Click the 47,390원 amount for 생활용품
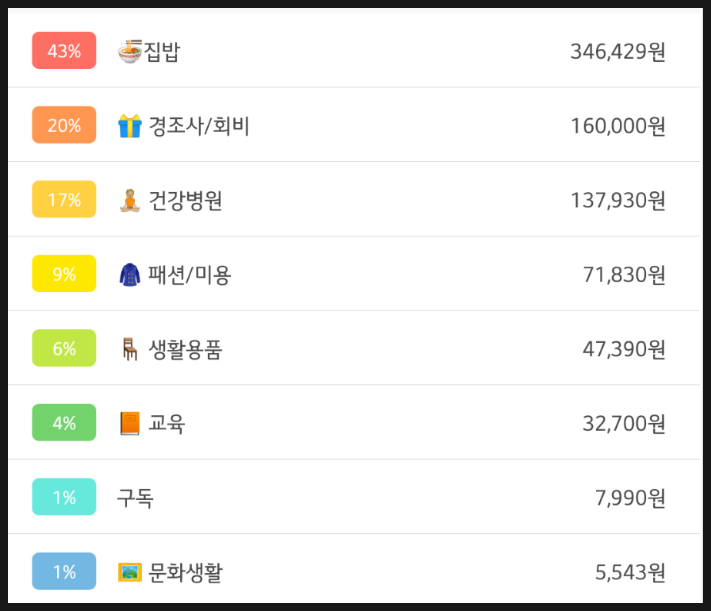This screenshot has height=611, width=711. [624, 349]
